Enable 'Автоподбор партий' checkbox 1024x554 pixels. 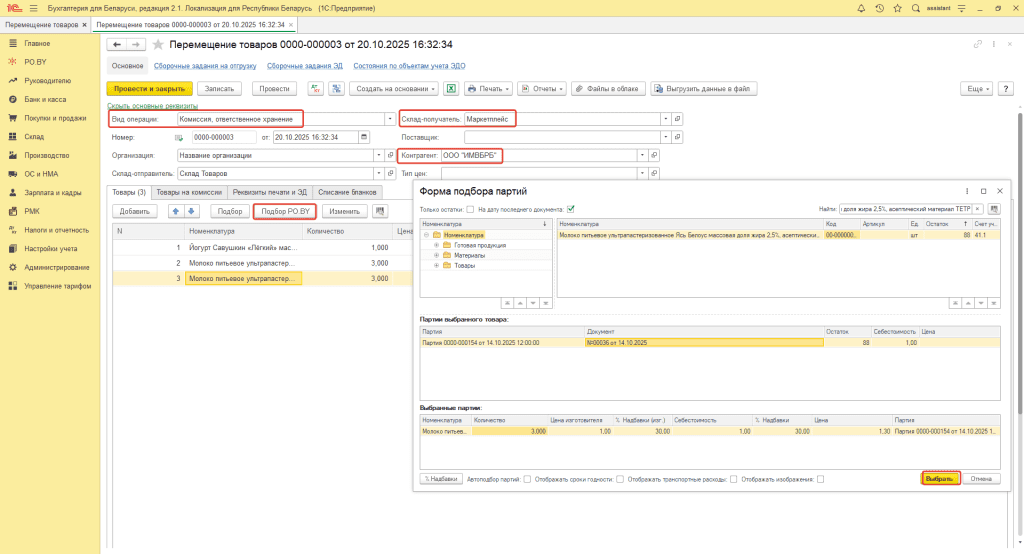pyautogui.click(x=528, y=479)
